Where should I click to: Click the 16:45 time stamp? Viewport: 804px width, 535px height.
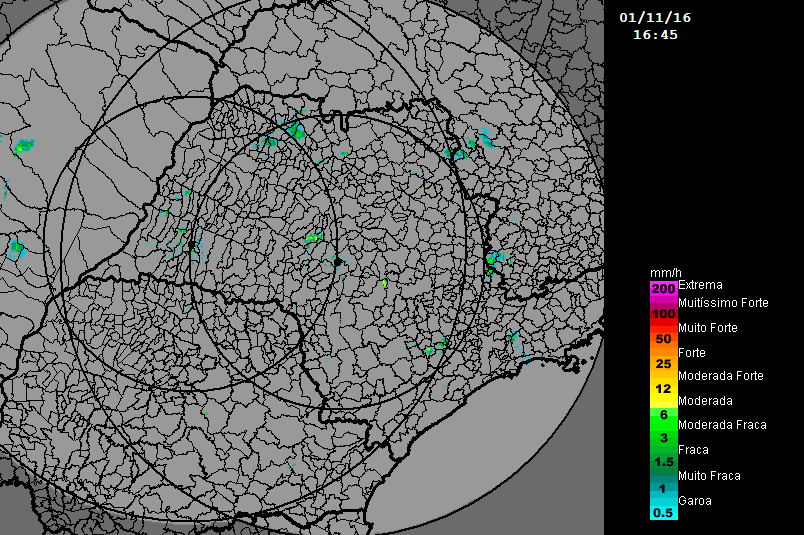coord(655,34)
